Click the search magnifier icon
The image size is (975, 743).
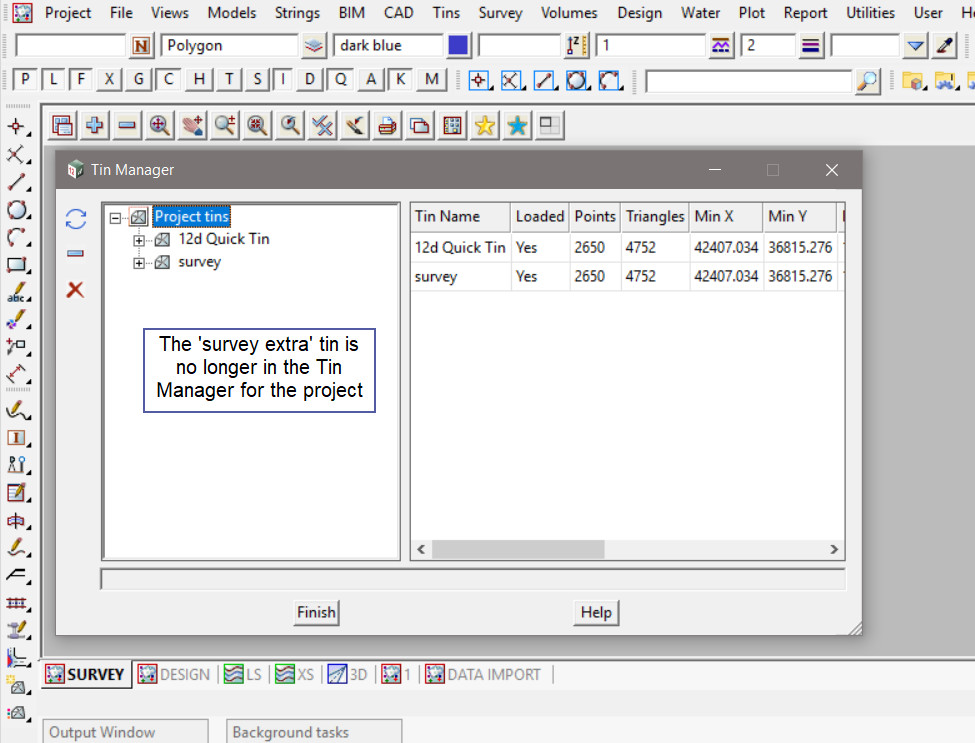[867, 81]
